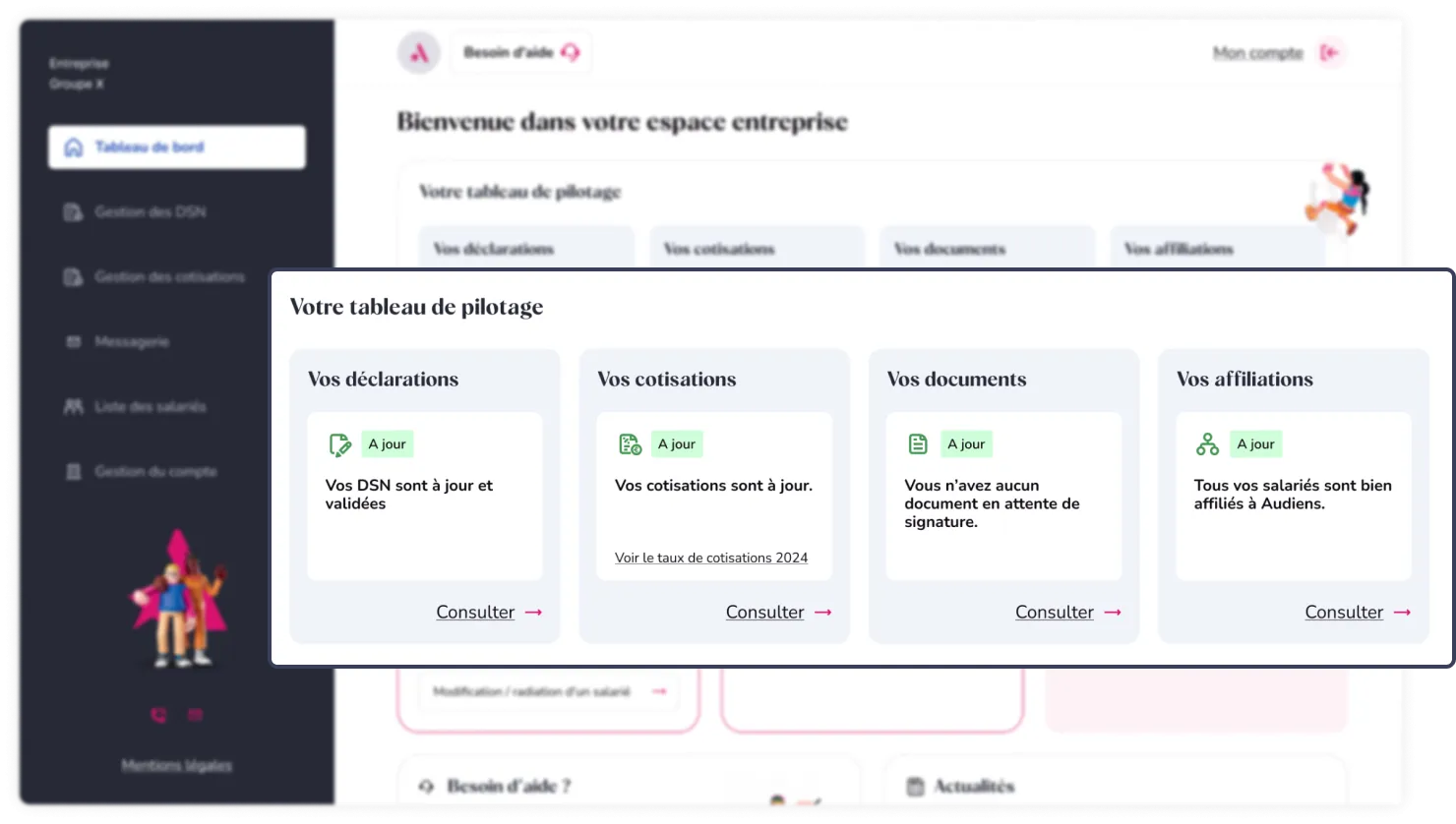This screenshot has width=1456, height=824.
Task: Click Consulter under Vos cotisations
Action: [x=777, y=612]
